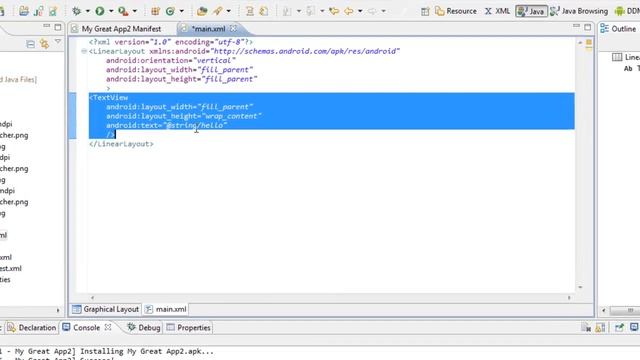The image size is (640, 360).
Task: Click the Search flashlight icon
Action: [x=218, y=11]
